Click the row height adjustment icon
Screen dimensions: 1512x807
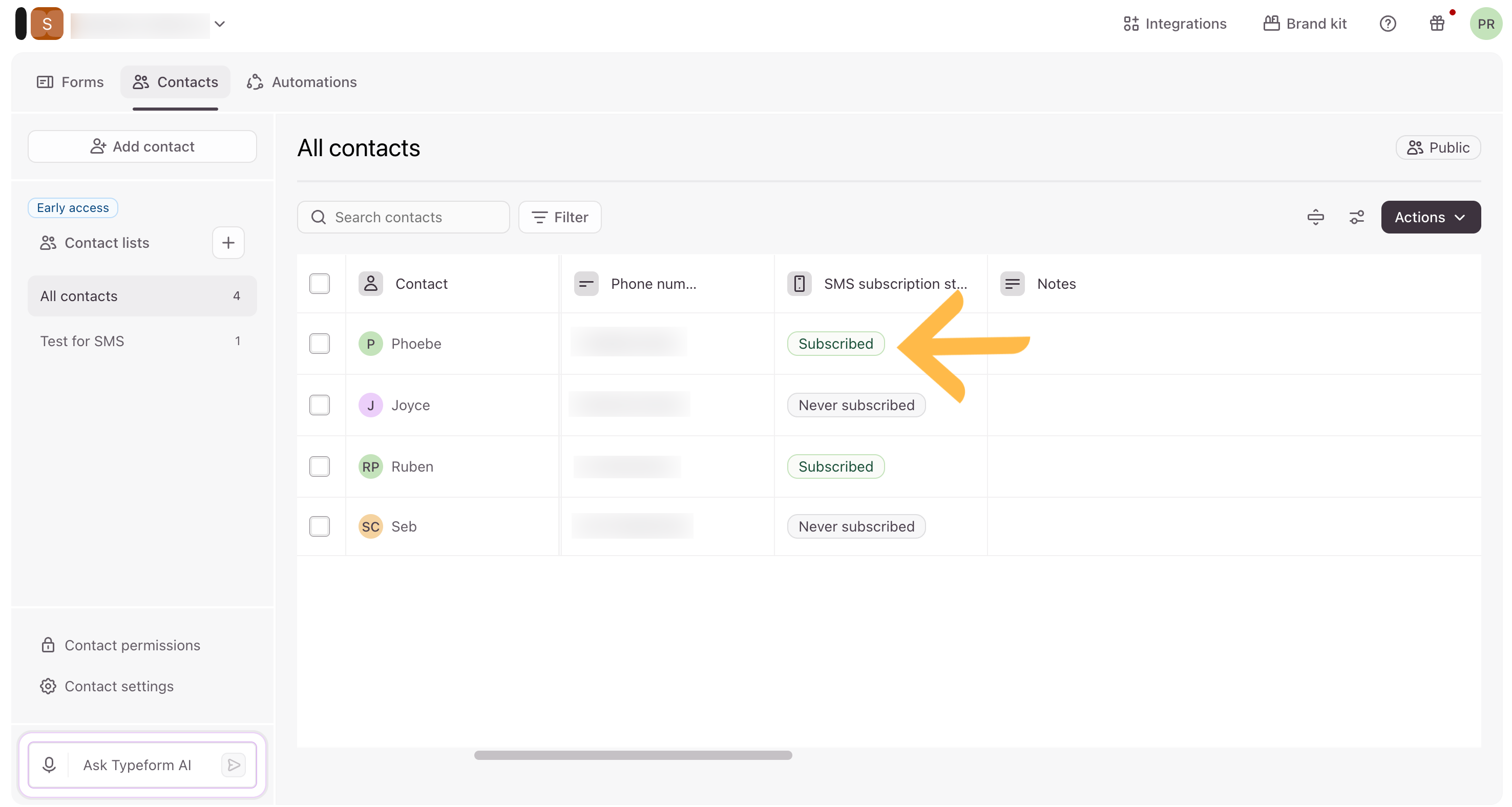[1315, 217]
